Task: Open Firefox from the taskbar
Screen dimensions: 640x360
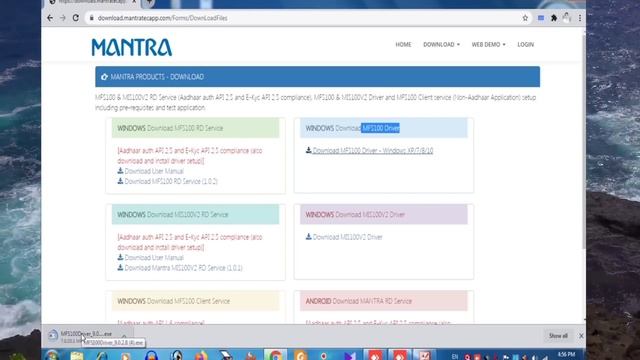Action: 201,356
